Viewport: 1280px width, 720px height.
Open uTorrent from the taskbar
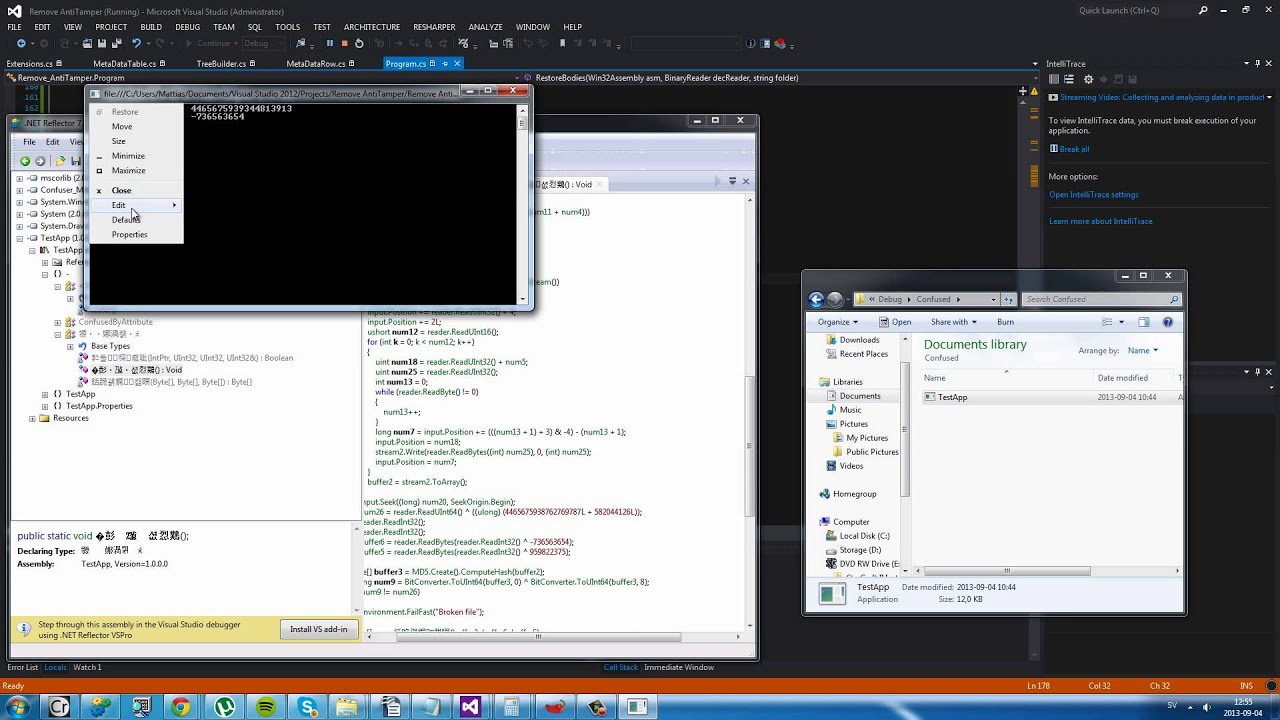(x=224, y=707)
